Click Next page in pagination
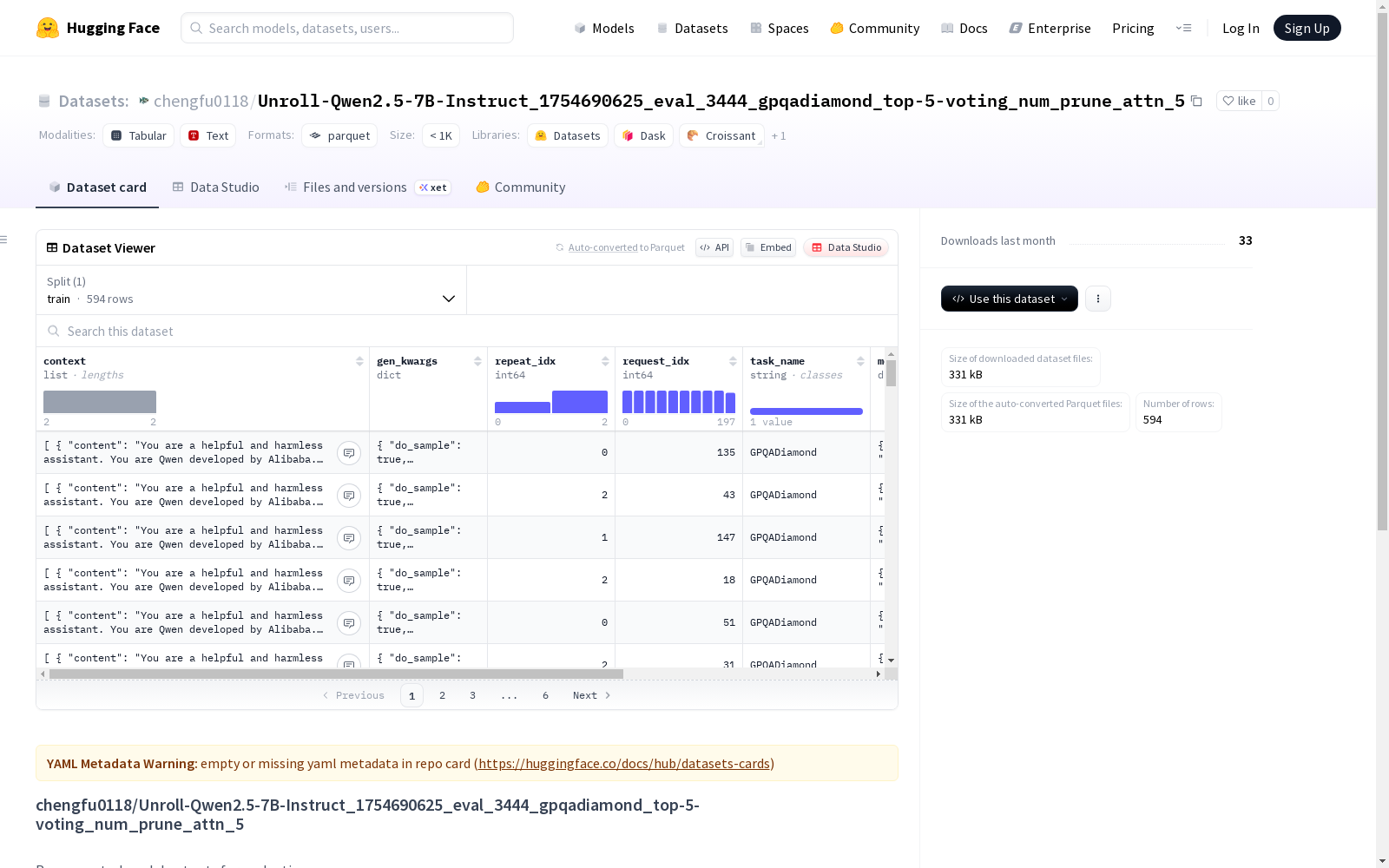1389x868 pixels. pos(592,695)
